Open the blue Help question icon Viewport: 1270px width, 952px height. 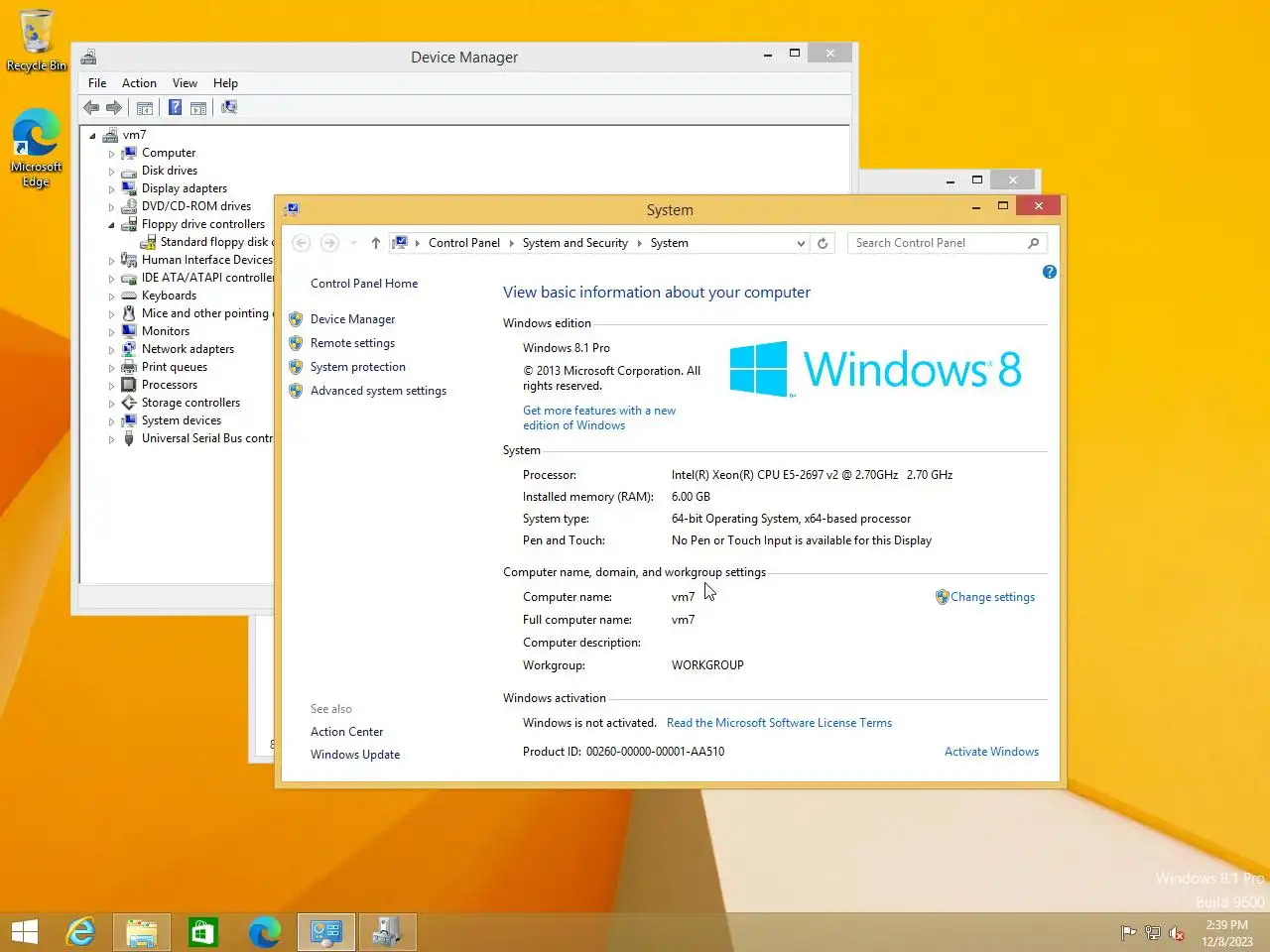click(x=1050, y=272)
